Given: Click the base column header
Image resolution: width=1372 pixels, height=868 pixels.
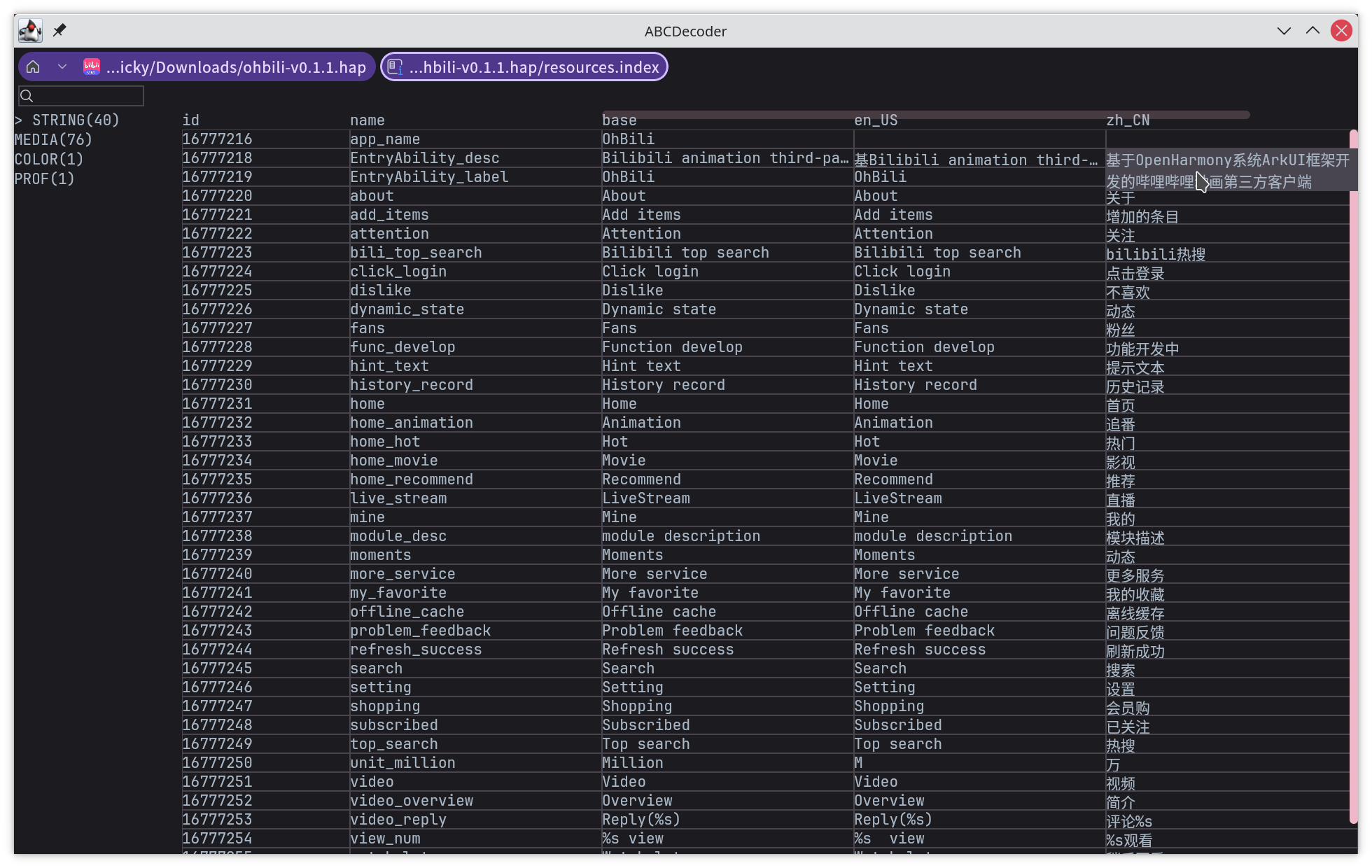Looking at the screenshot, I should coord(619,120).
